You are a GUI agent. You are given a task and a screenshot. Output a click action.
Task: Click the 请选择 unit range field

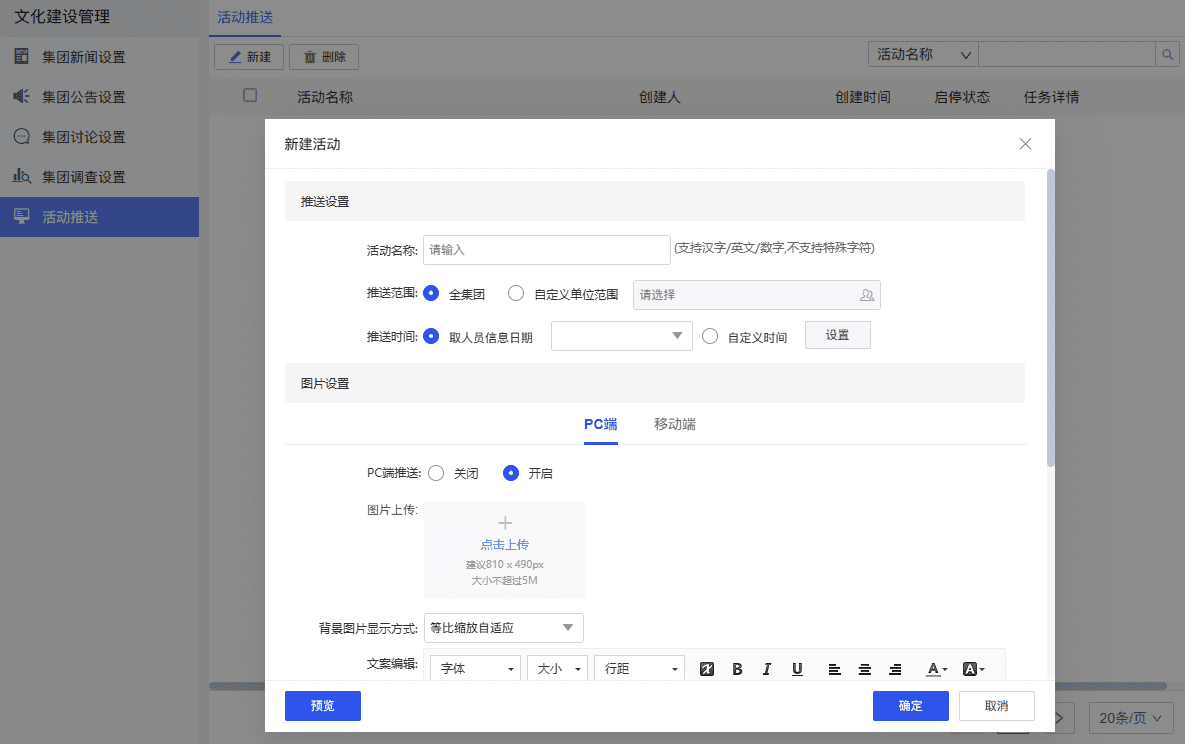click(756, 295)
